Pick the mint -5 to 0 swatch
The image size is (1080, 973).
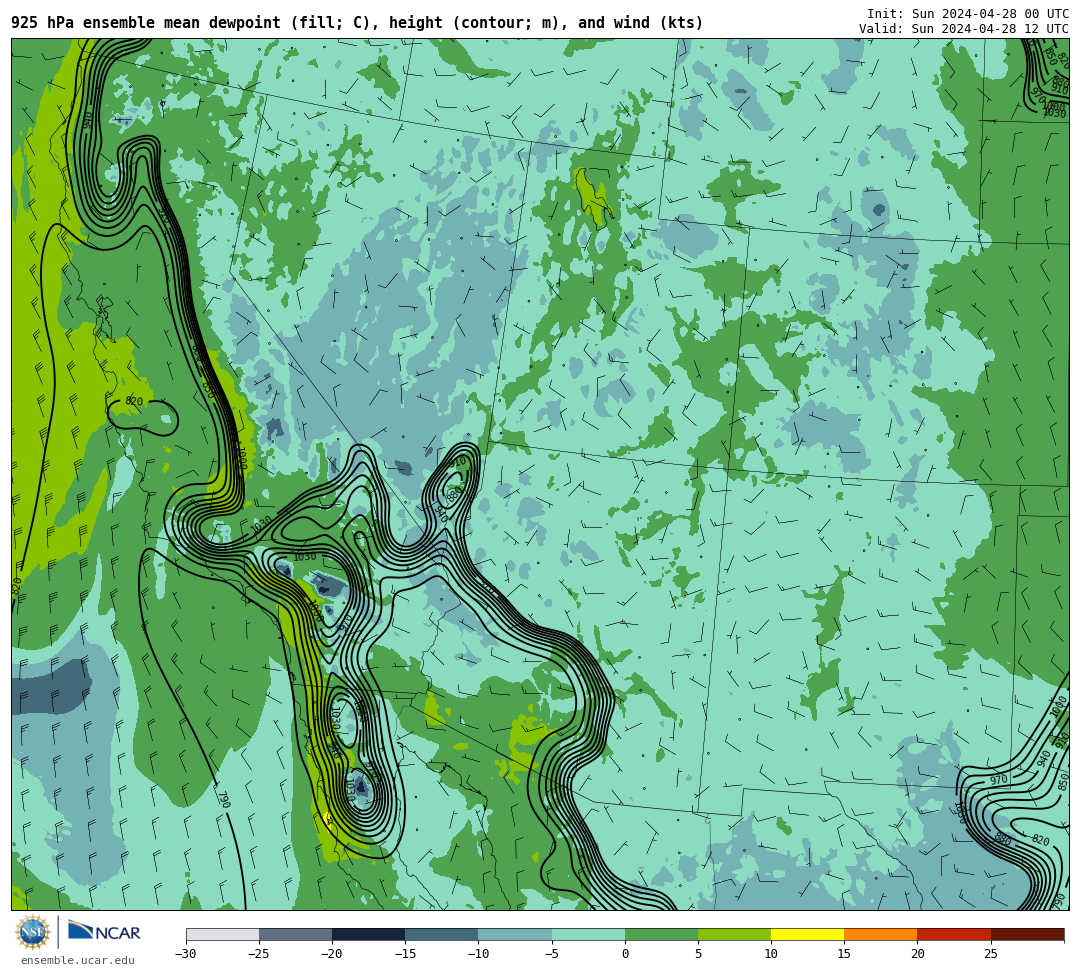[588, 934]
